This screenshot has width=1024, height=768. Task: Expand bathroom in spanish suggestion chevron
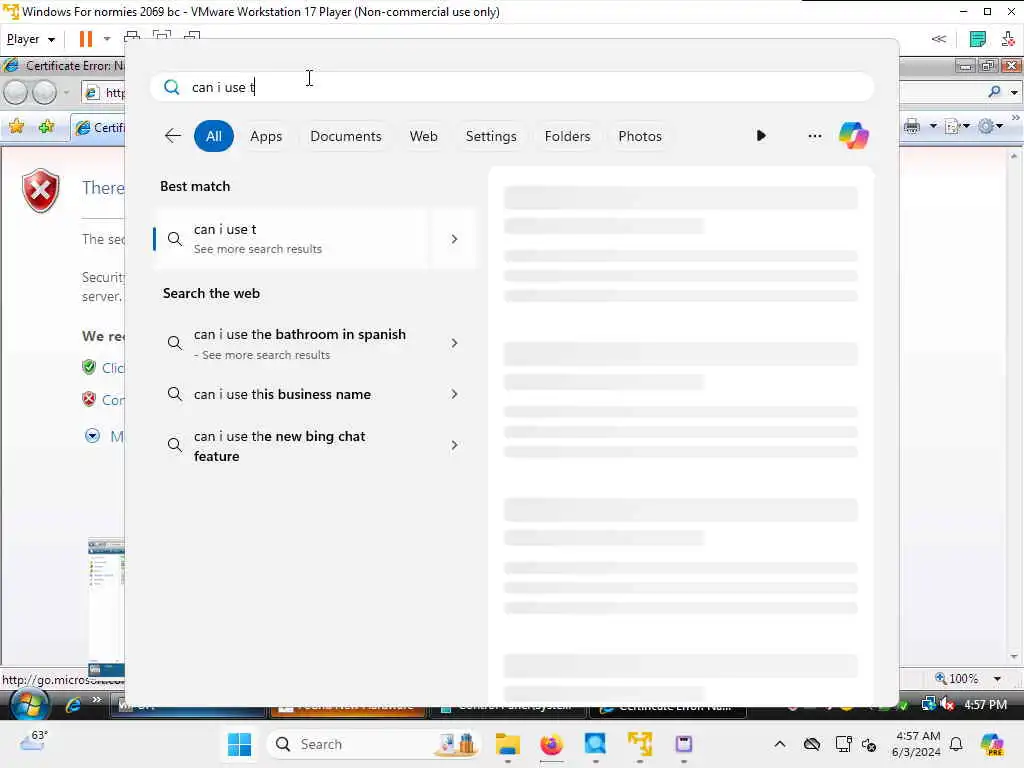click(454, 344)
